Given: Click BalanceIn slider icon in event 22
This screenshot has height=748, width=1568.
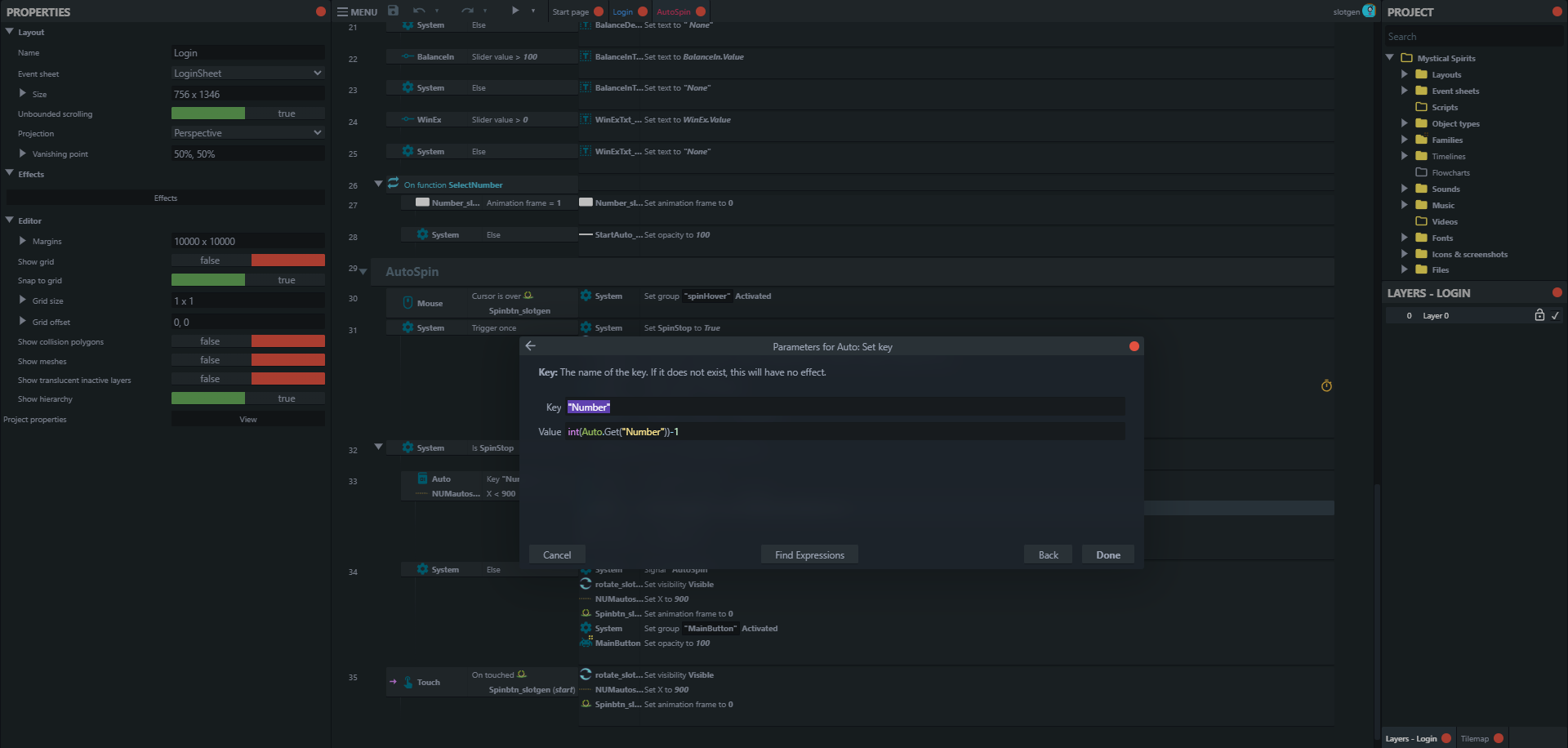Looking at the screenshot, I should (x=408, y=56).
